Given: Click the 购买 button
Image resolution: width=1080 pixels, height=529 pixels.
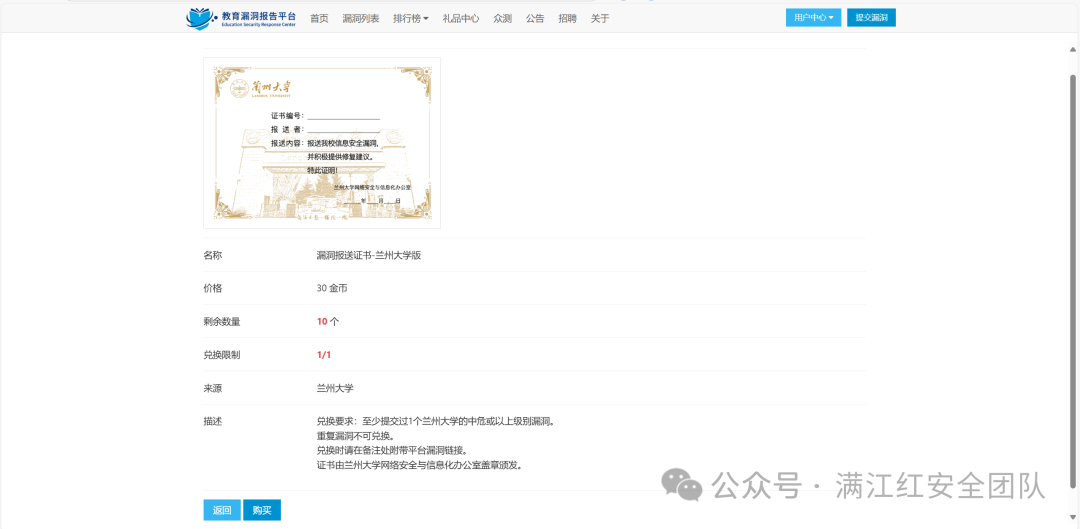Looking at the screenshot, I should coord(262,510).
